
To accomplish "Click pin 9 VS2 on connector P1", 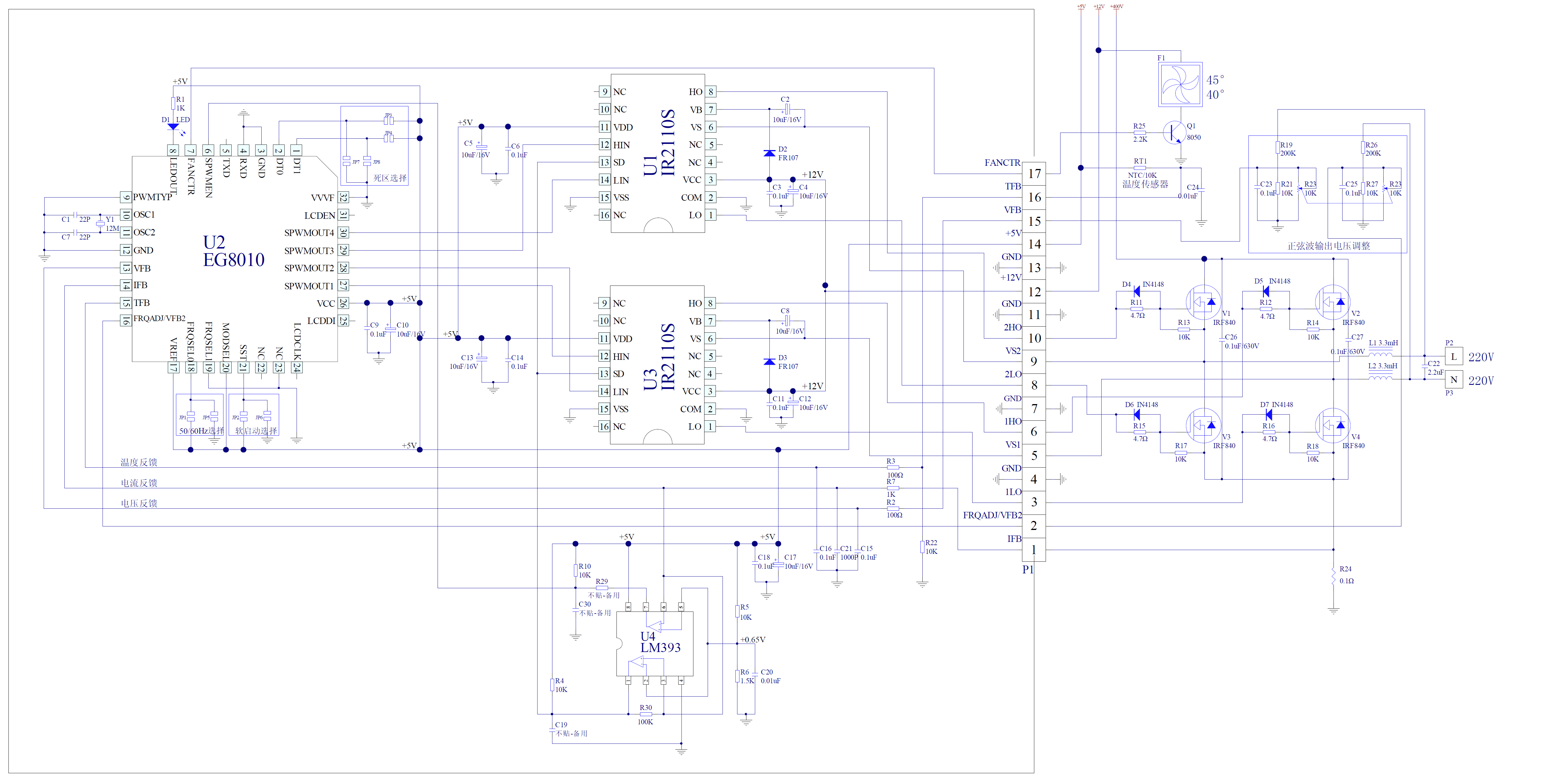I will pyautogui.click(x=1034, y=361).
